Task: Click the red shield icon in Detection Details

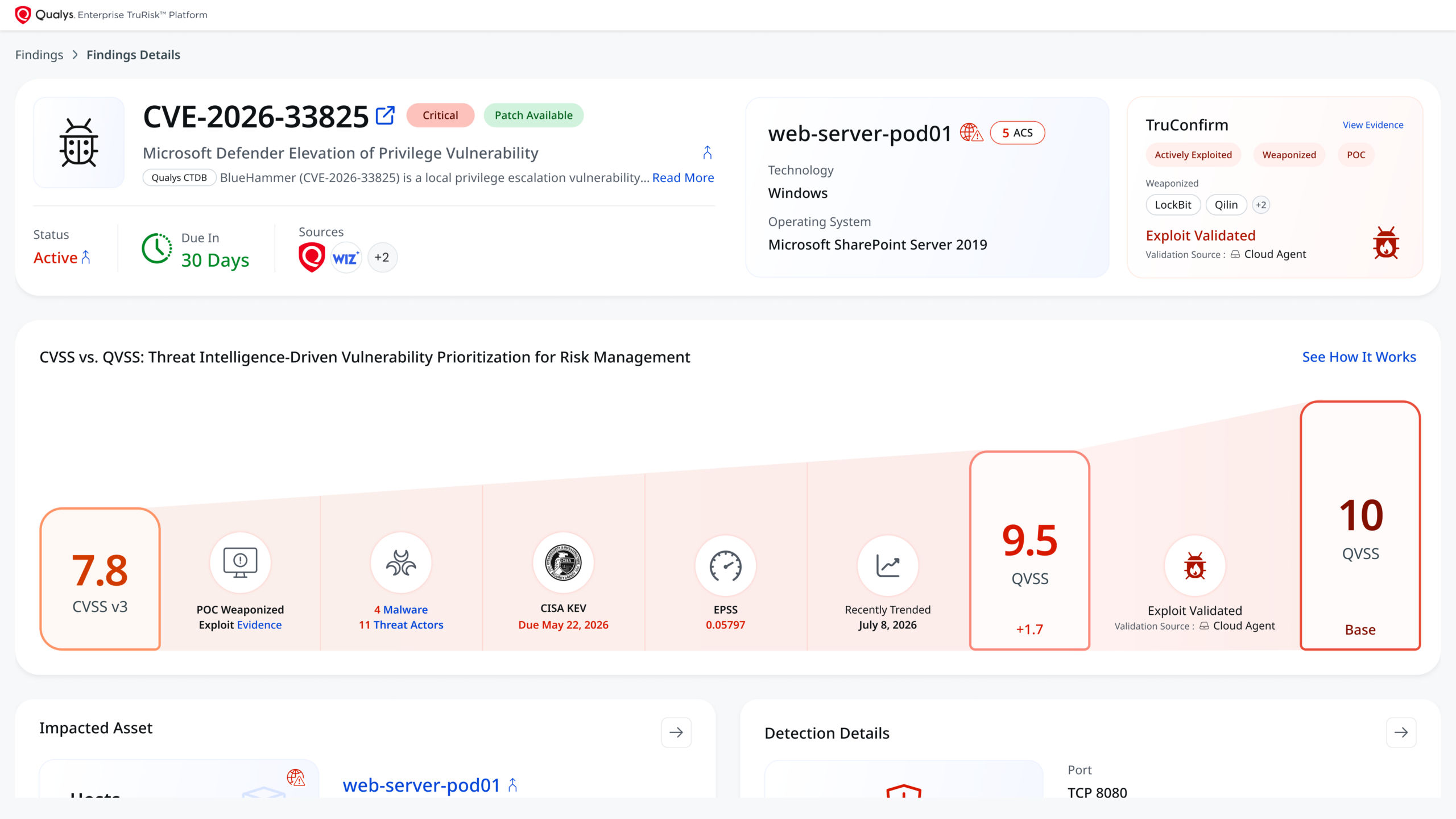Action: coord(904,791)
